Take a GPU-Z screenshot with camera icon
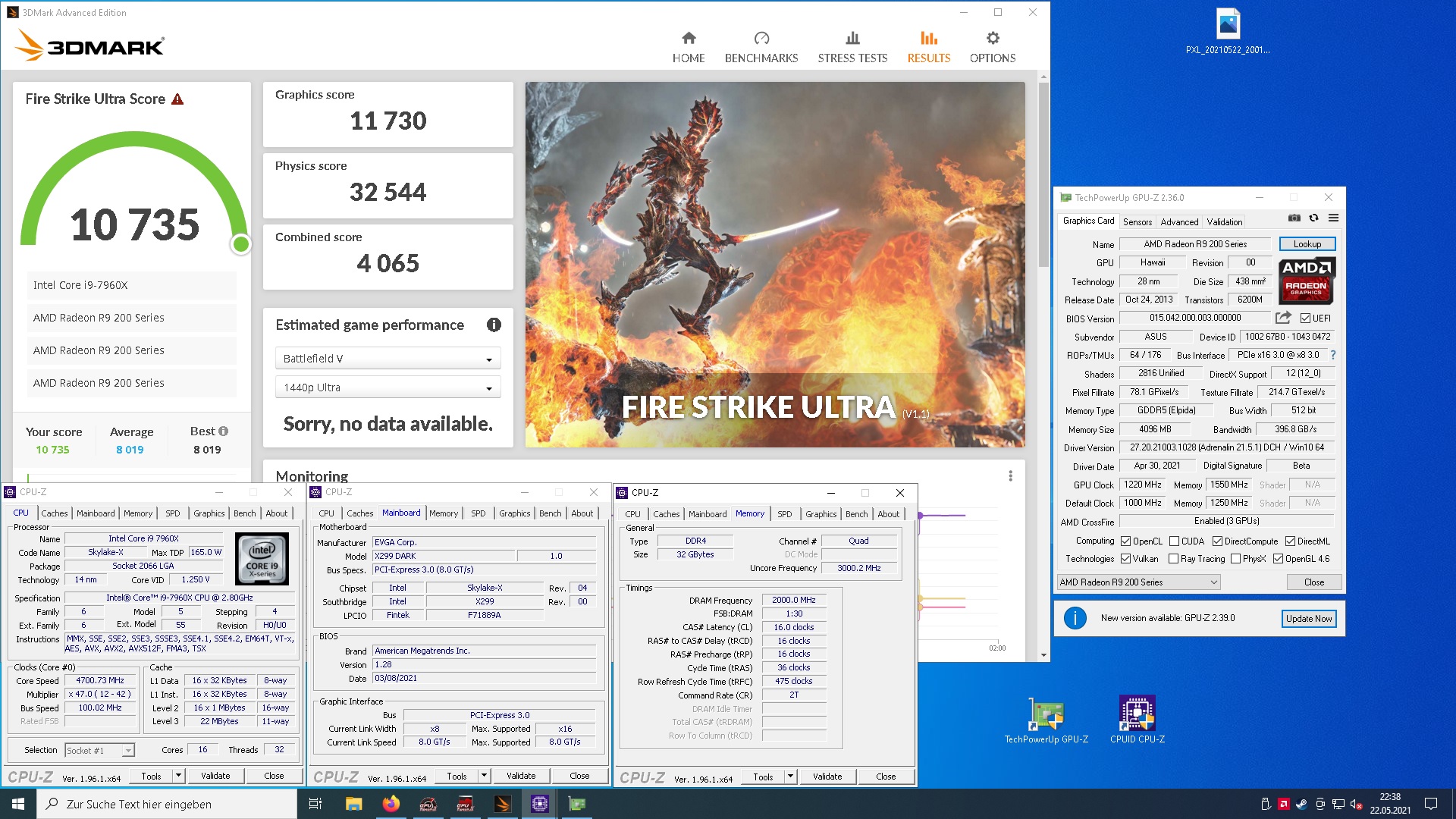Image resolution: width=1456 pixels, height=819 pixels. pyautogui.click(x=1294, y=218)
